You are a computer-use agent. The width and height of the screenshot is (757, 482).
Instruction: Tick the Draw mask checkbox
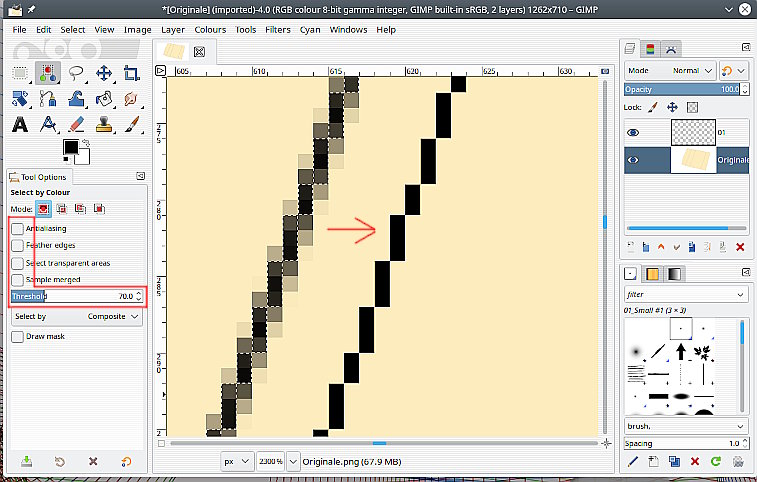pyautogui.click(x=17, y=337)
